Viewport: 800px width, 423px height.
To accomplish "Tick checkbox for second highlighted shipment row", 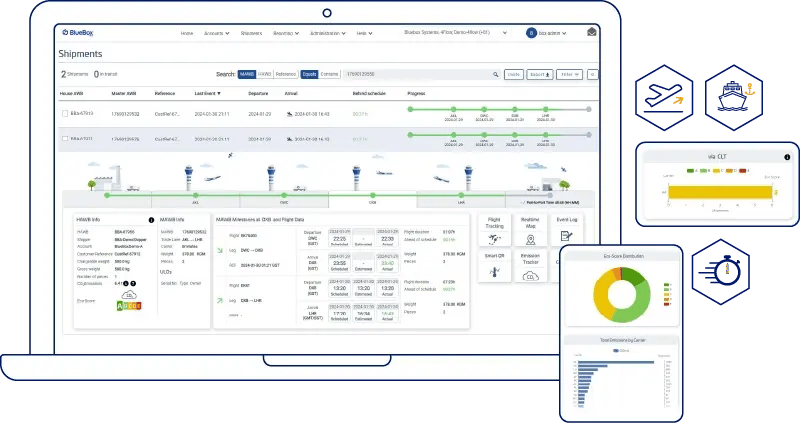I will click(65, 139).
